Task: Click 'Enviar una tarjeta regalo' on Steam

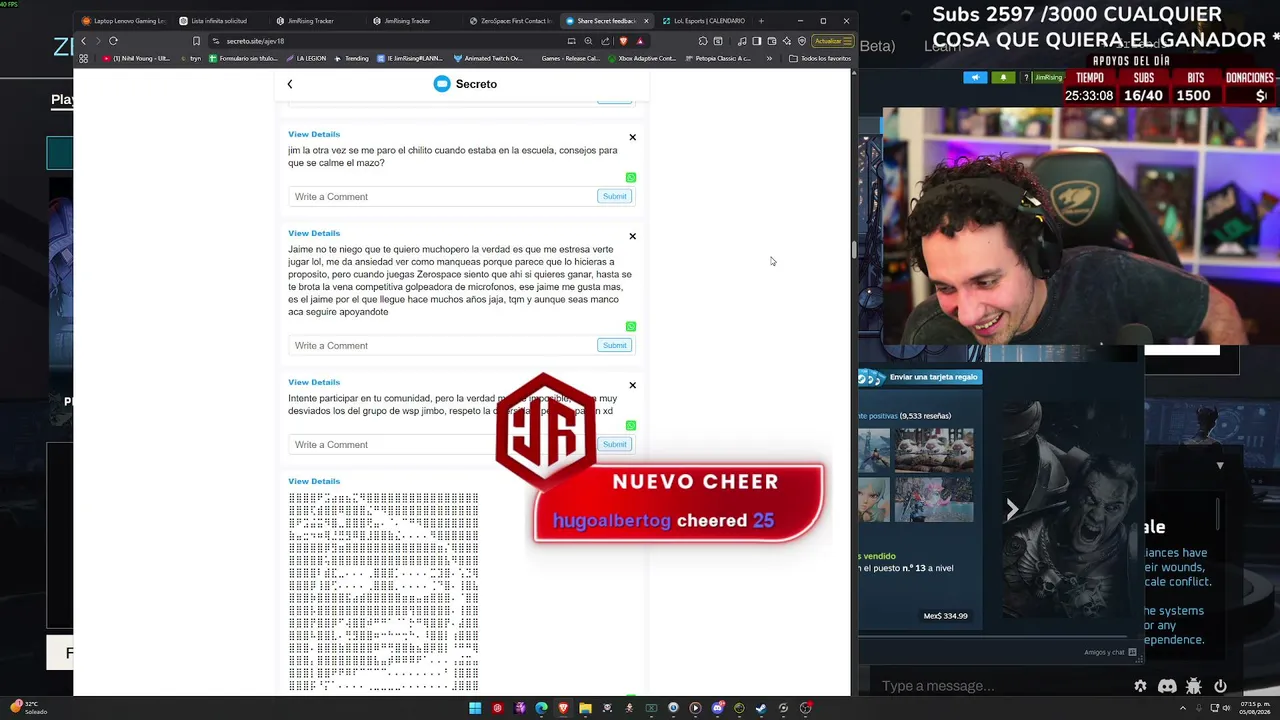Action: [920, 377]
